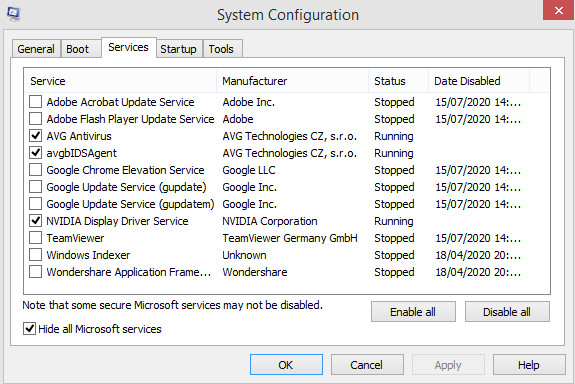Viewport: 575px width, 384px height.
Task: Click the Enable all button
Action: click(x=413, y=312)
